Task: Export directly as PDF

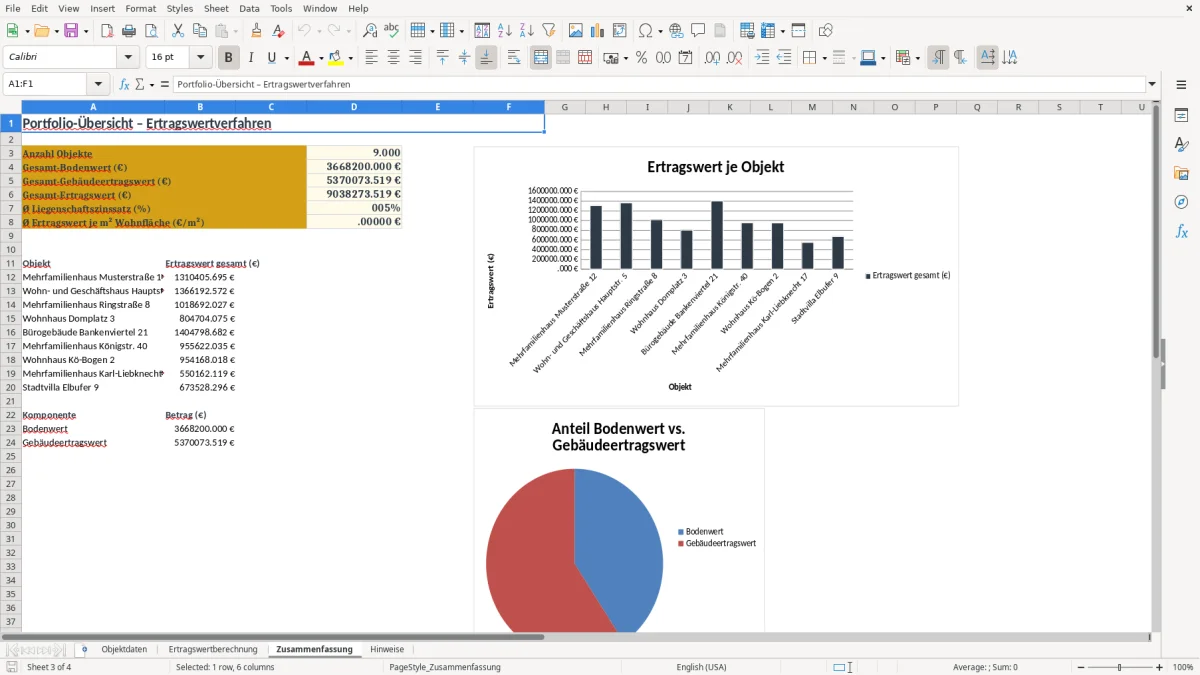Action: tap(107, 31)
